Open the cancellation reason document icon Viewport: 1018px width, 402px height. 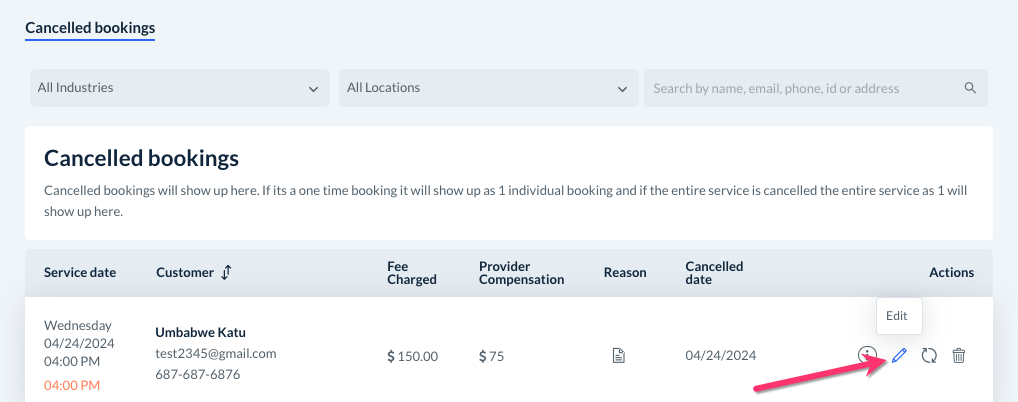[x=619, y=355]
